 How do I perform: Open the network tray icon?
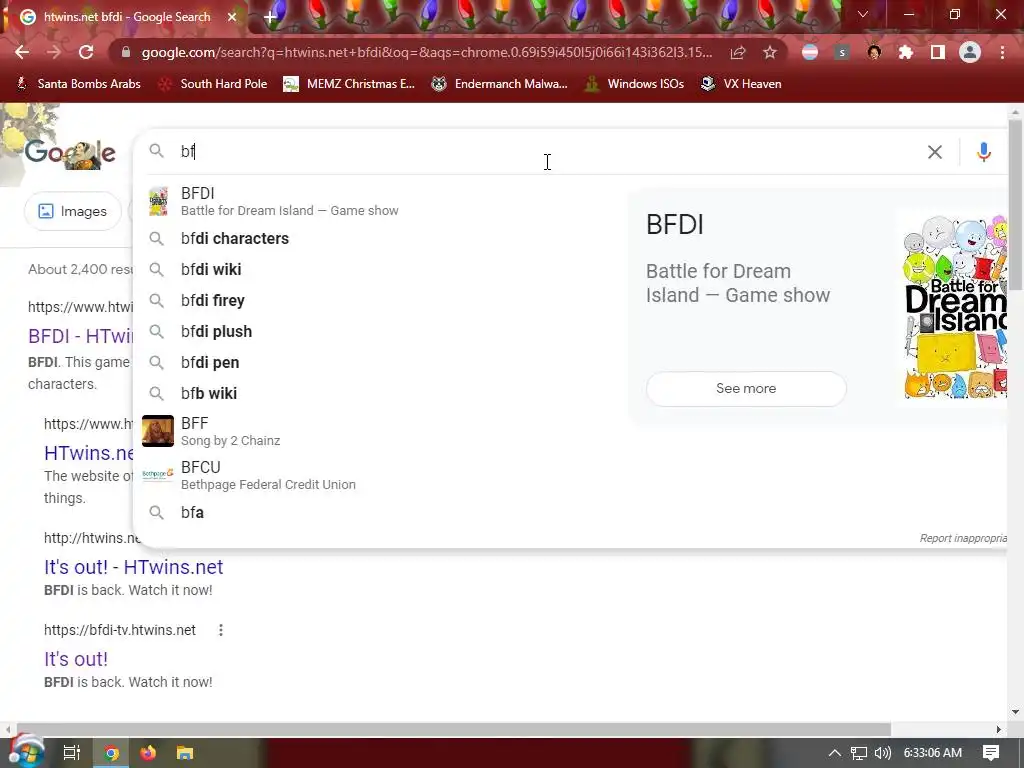859,753
